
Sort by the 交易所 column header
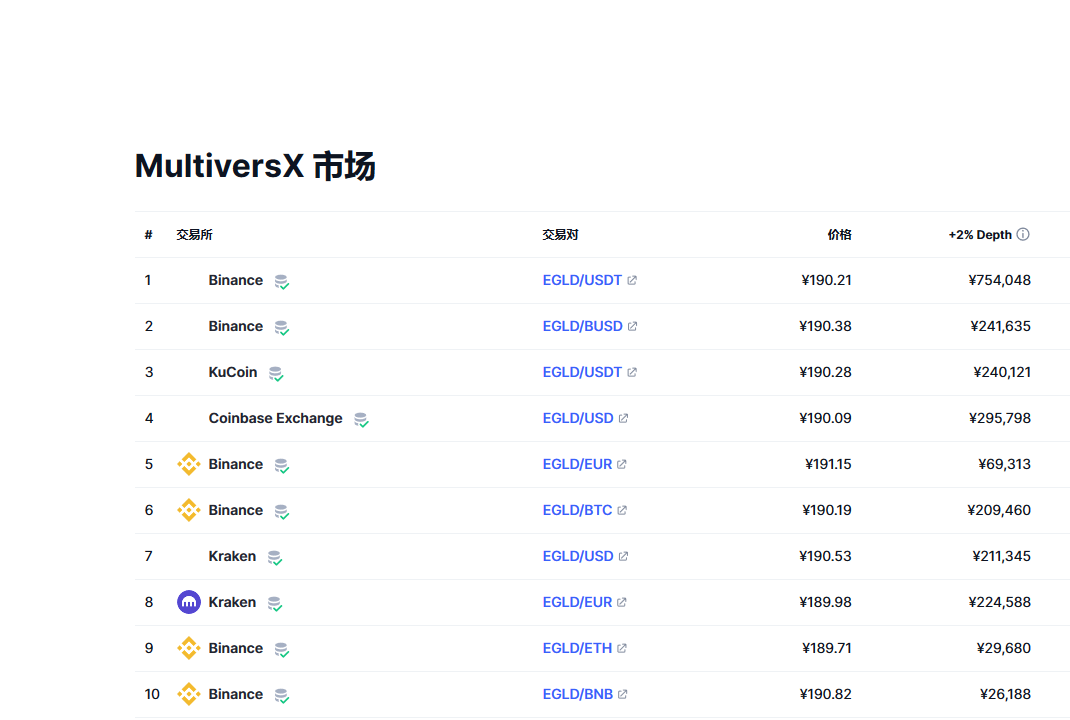click(194, 235)
